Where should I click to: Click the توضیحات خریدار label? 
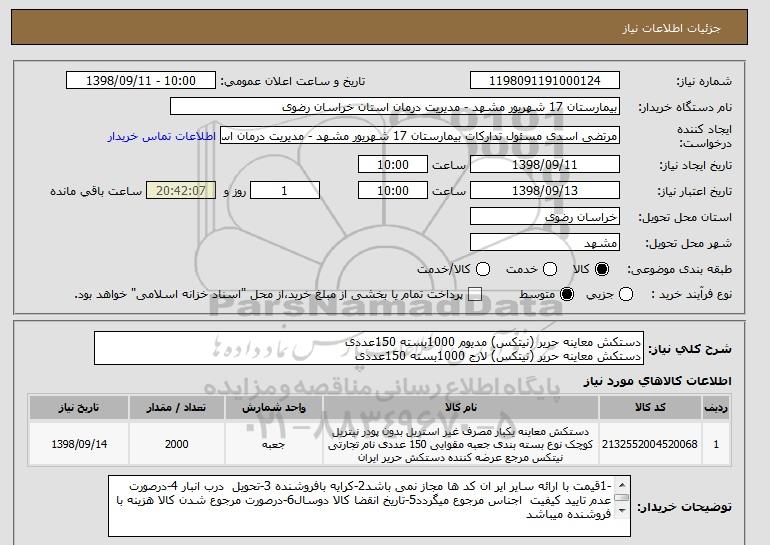click(x=684, y=507)
